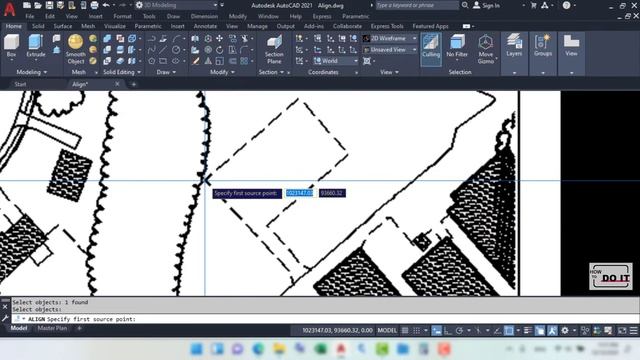Click the Circle tool in Draw panel
The width and height of the screenshot is (640, 360).
pos(176,50)
